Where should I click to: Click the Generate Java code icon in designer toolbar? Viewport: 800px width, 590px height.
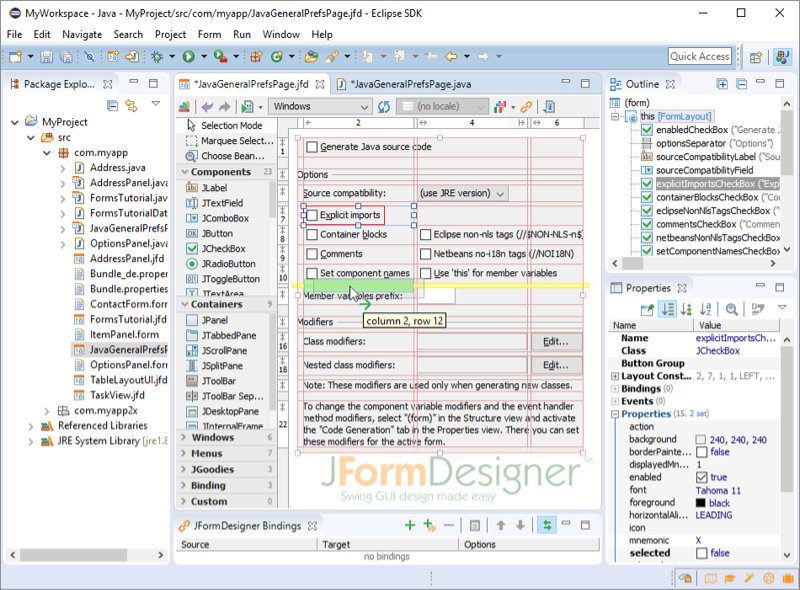pyautogui.click(x=549, y=107)
